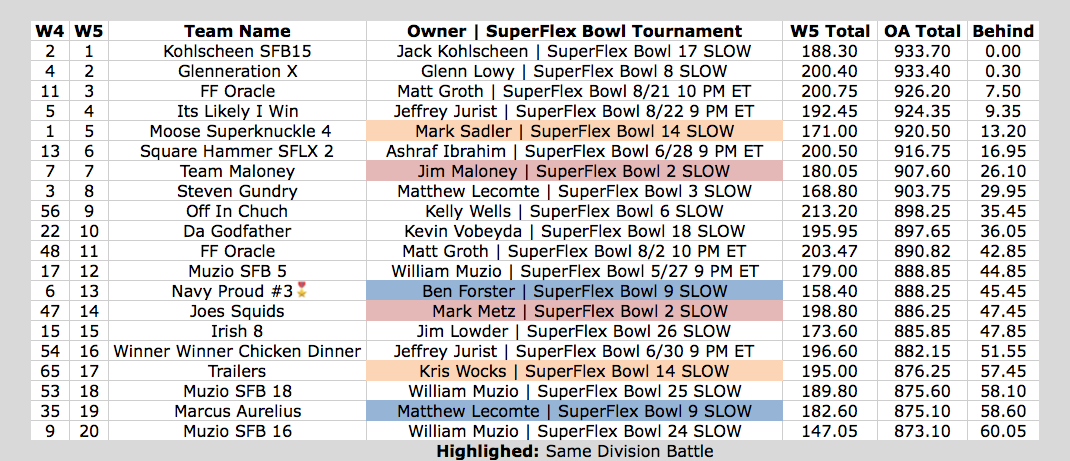Click the 213.20 W5 Total value
The image size is (1070, 461).
click(x=830, y=211)
